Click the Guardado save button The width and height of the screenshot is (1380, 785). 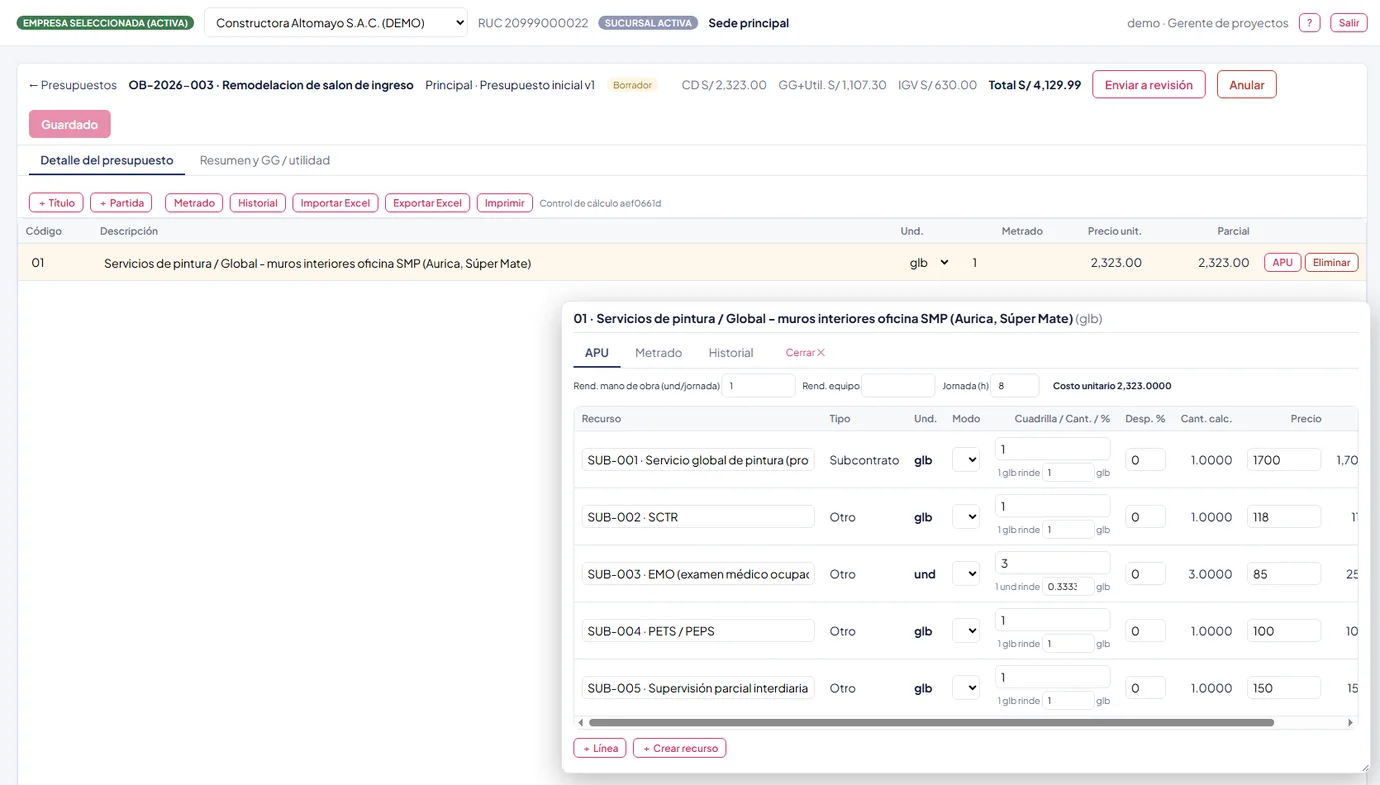click(70, 124)
